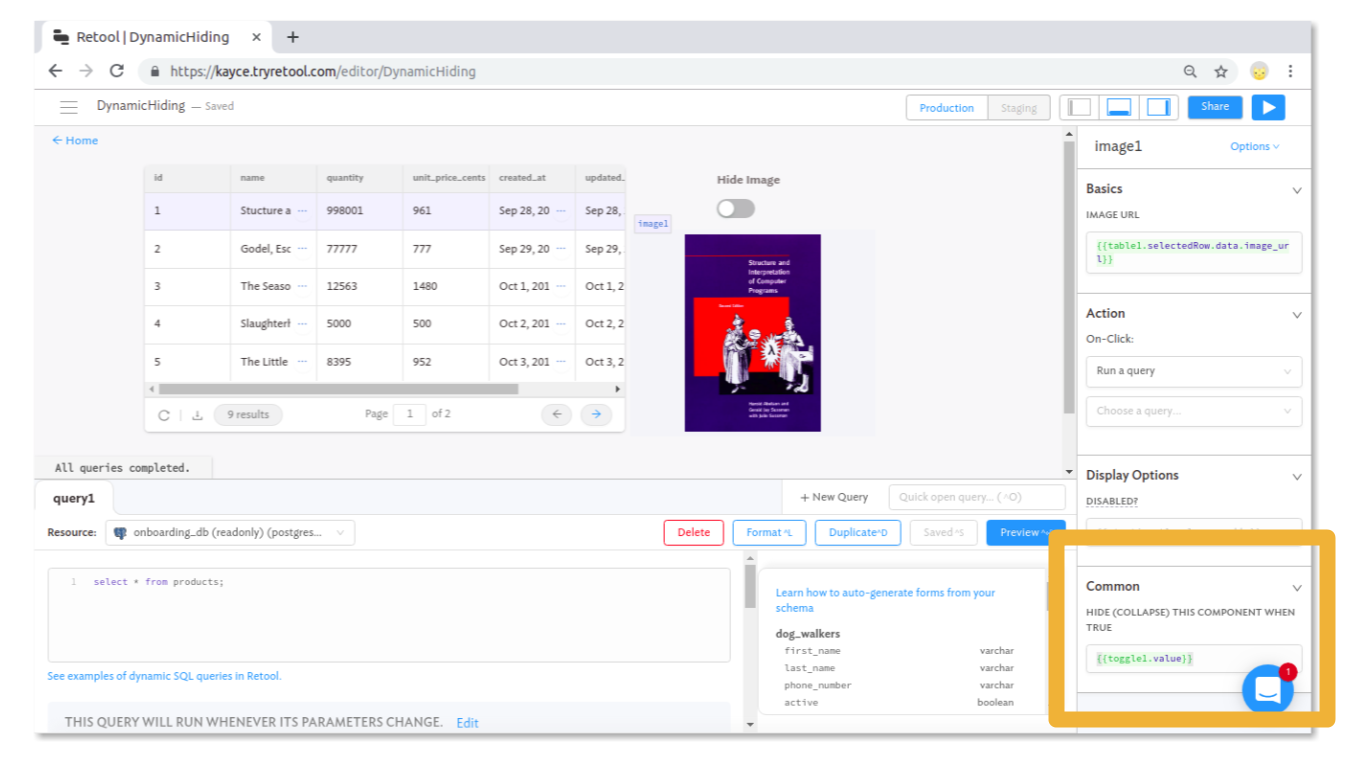Click the Image URL field
This screenshot has height=758, width=1347.
(1194, 252)
